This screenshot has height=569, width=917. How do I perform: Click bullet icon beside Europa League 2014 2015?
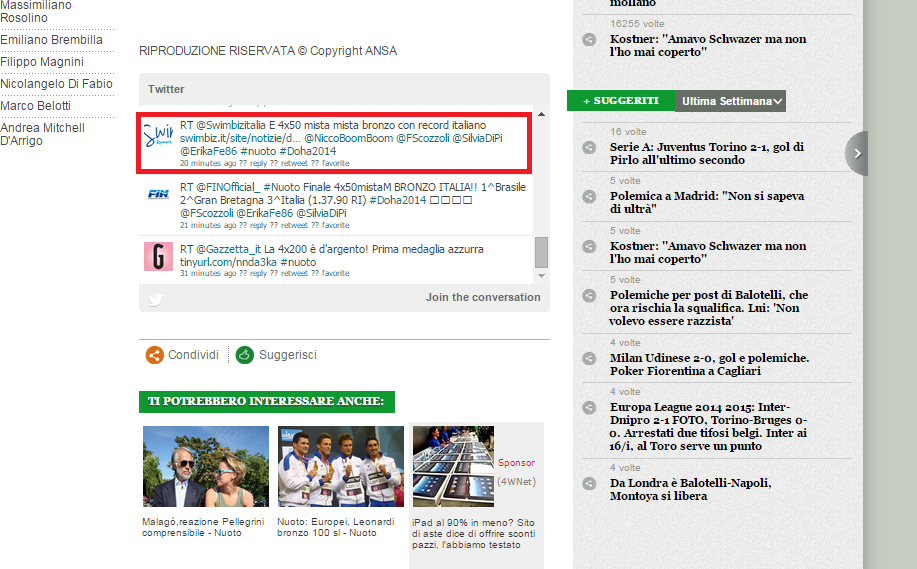point(589,408)
